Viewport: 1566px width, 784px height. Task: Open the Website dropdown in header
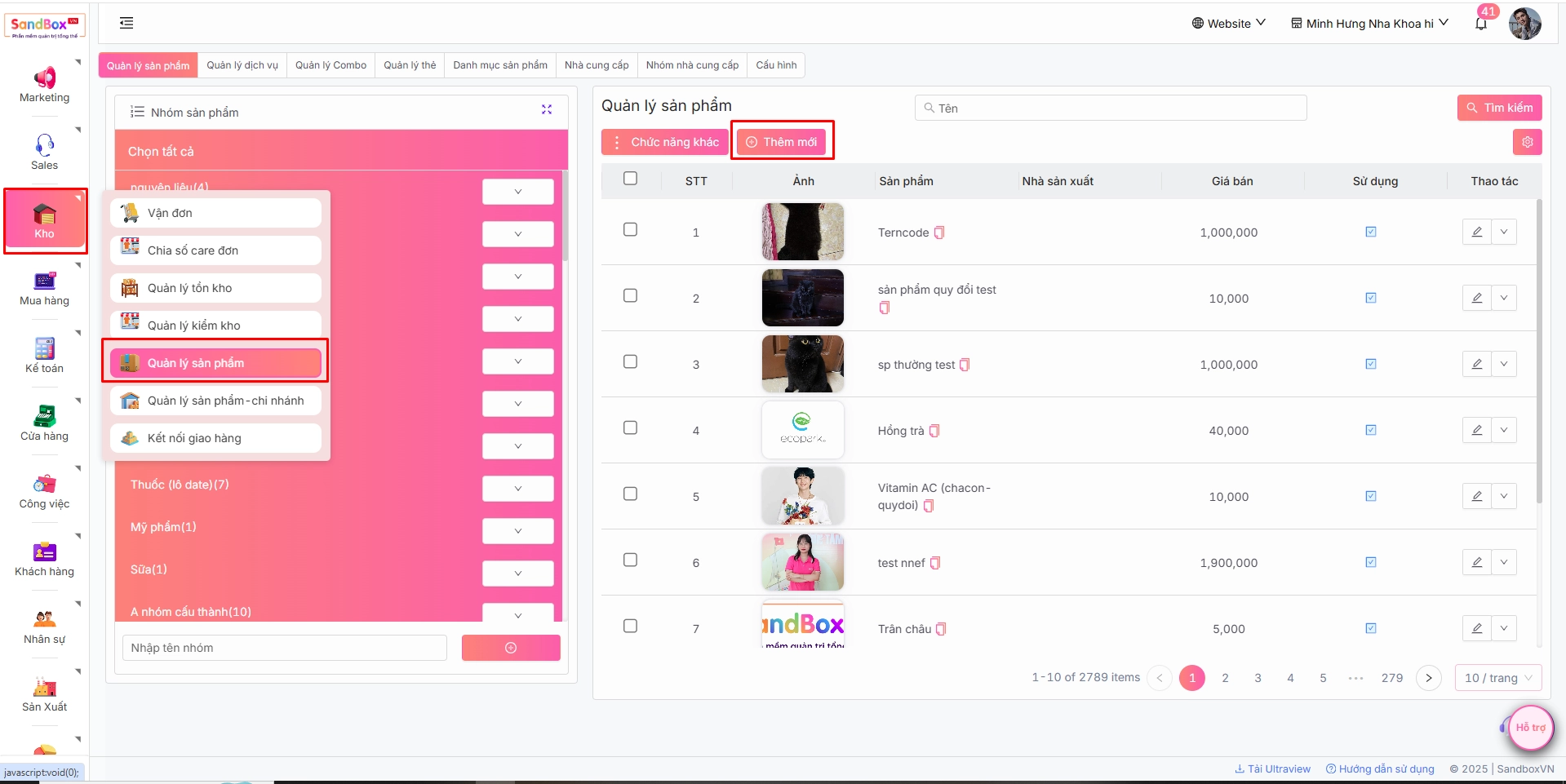click(1228, 24)
